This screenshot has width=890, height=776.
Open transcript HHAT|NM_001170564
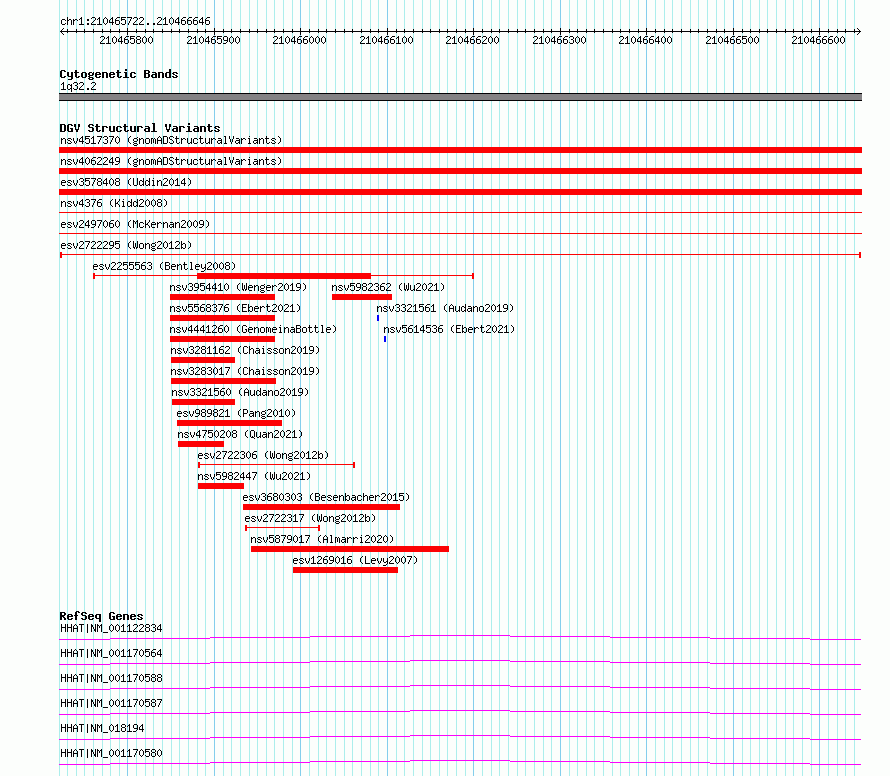click(x=111, y=653)
